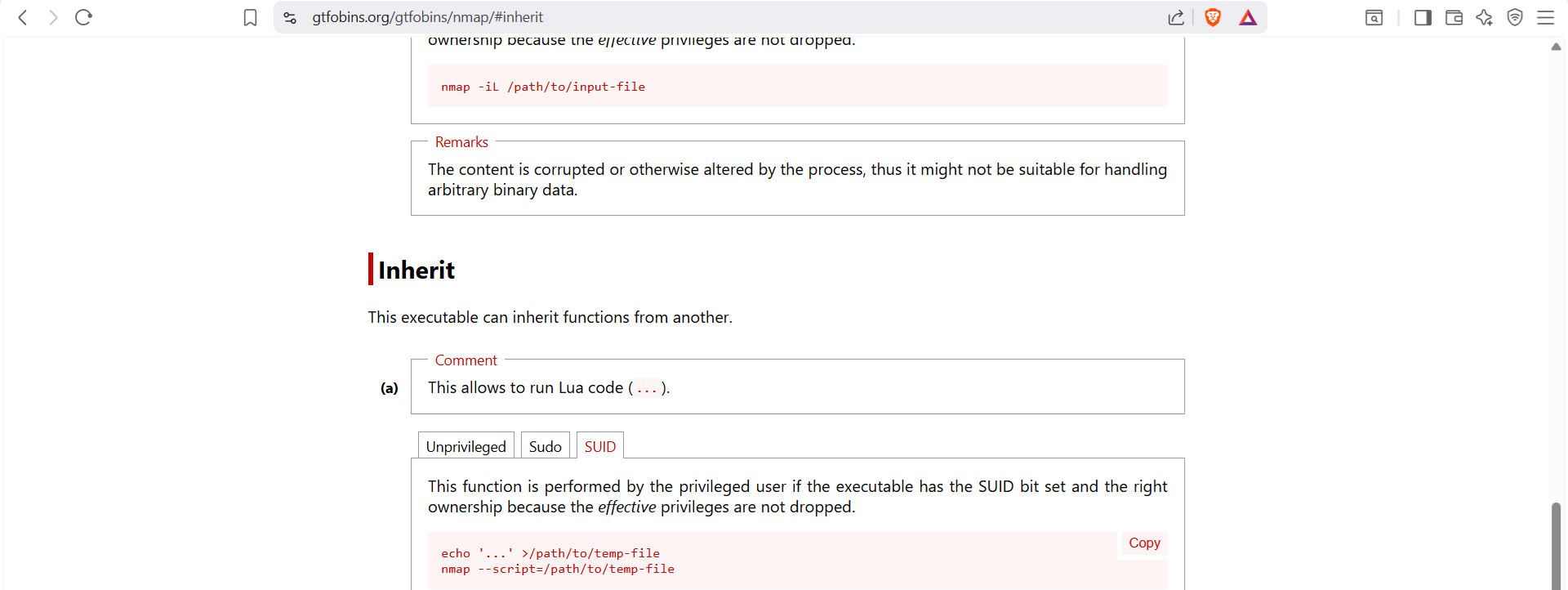Screen dimensions: 1568x590
Task: Open Brave Shields lion icon
Action: (x=1213, y=17)
